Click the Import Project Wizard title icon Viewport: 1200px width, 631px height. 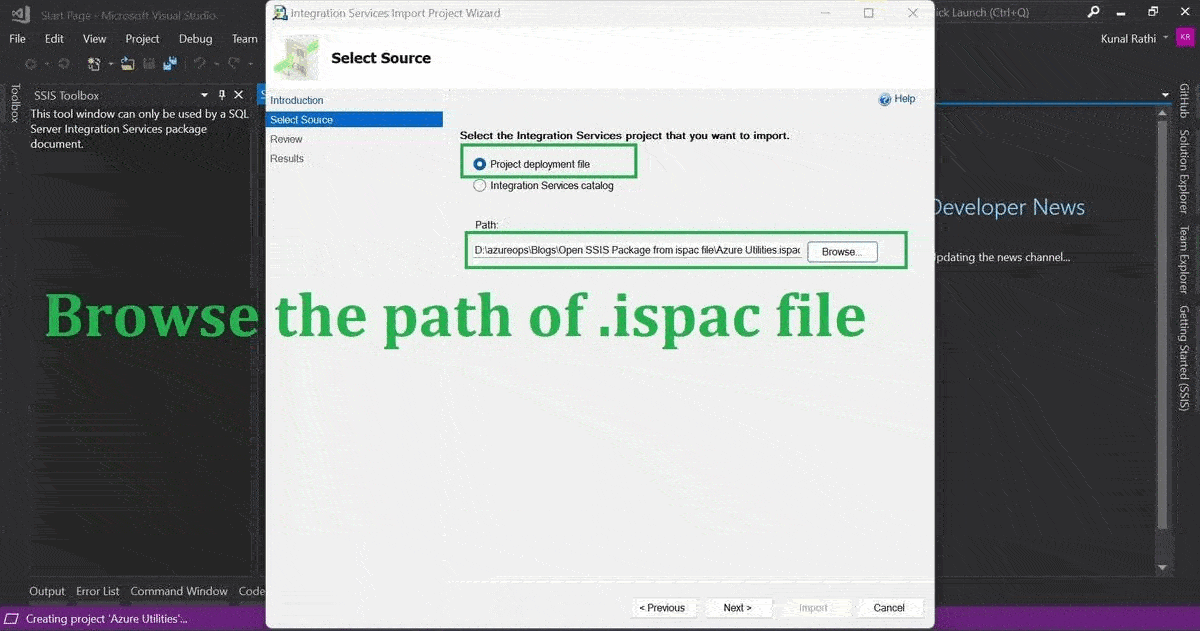pos(280,13)
